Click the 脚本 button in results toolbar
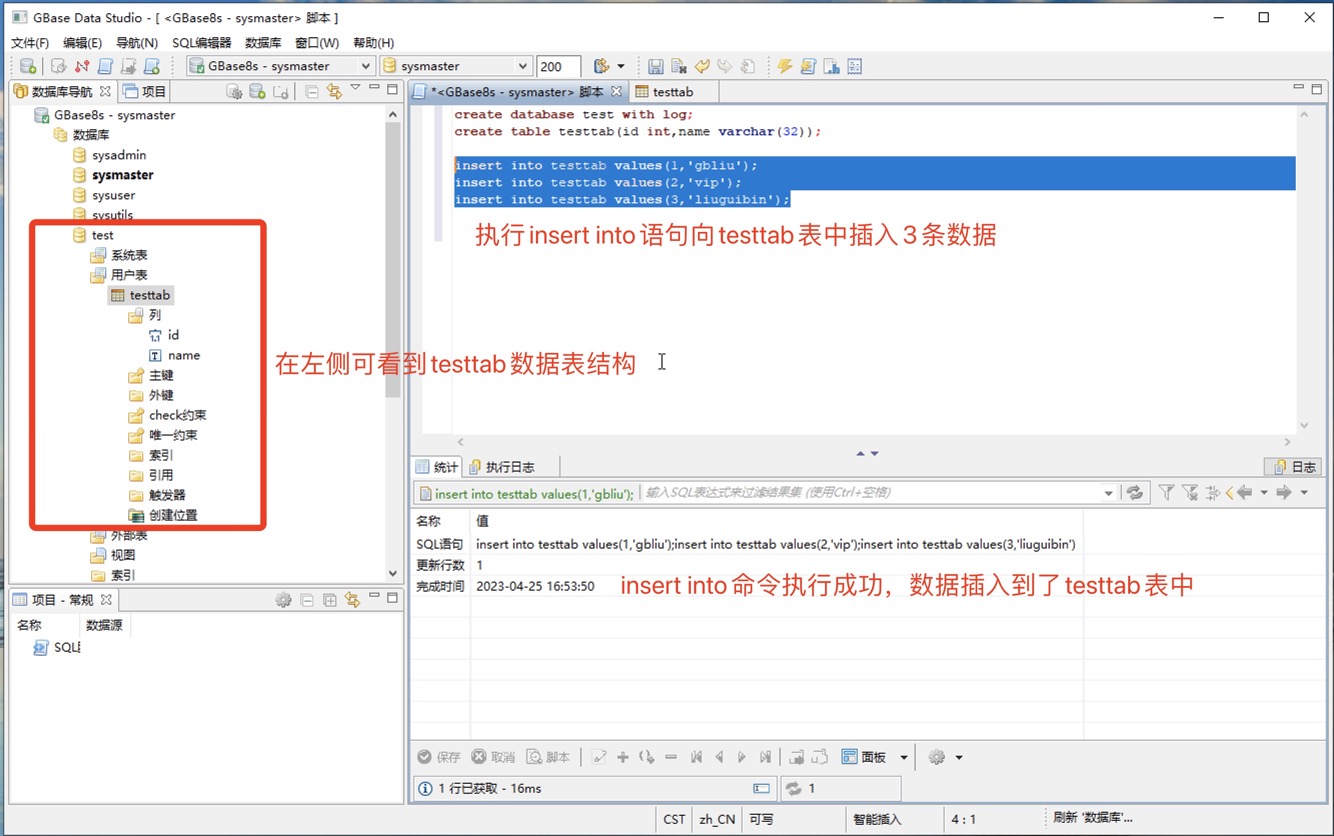The height and width of the screenshot is (836, 1334). (549, 757)
